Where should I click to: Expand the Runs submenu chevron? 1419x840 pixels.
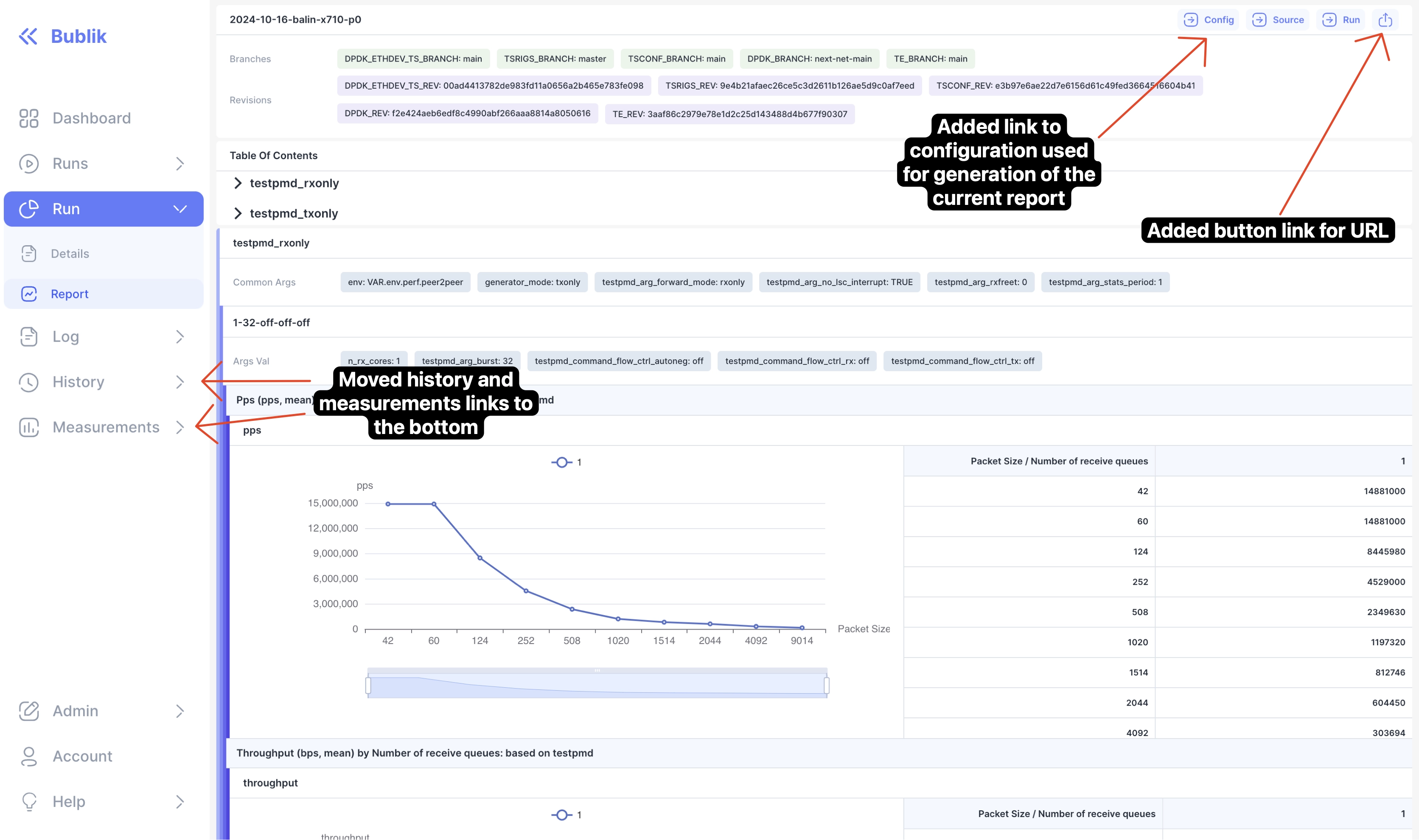(180, 164)
